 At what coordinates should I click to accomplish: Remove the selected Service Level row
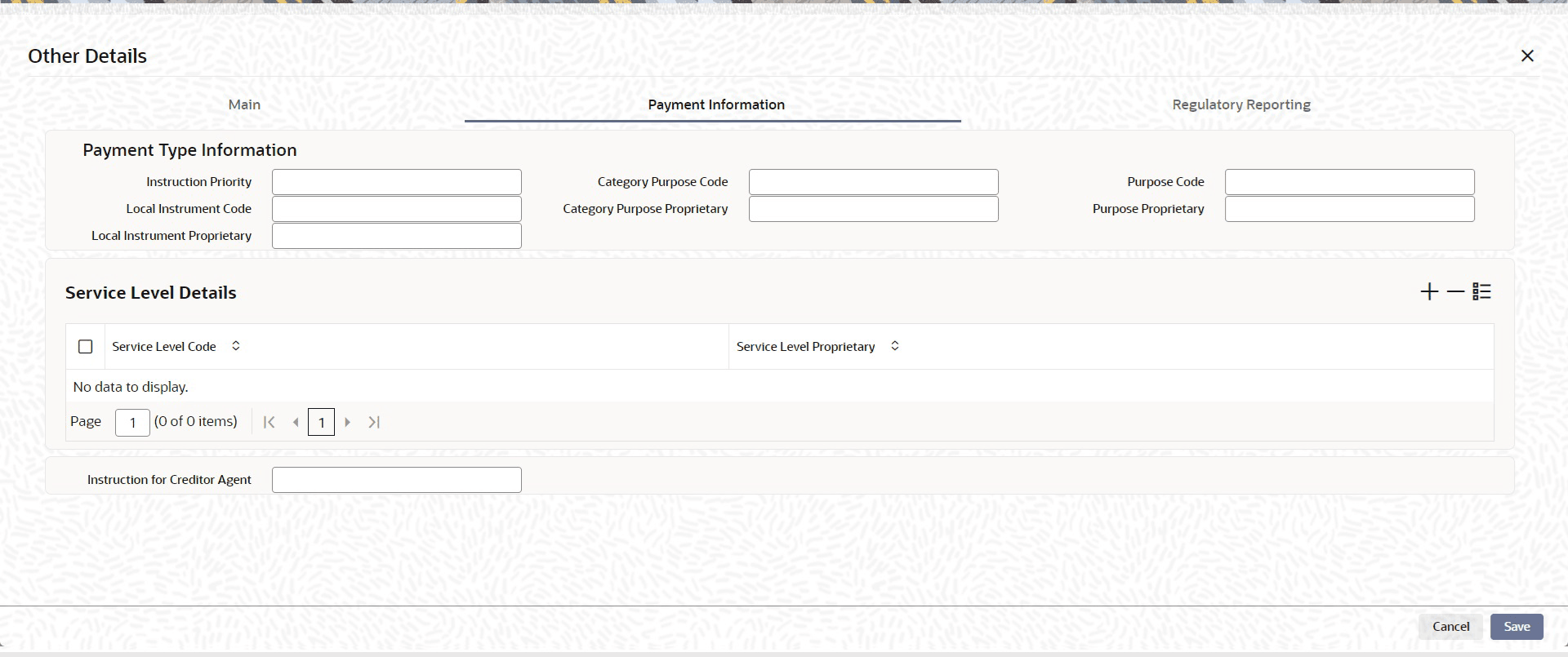coord(1455,292)
